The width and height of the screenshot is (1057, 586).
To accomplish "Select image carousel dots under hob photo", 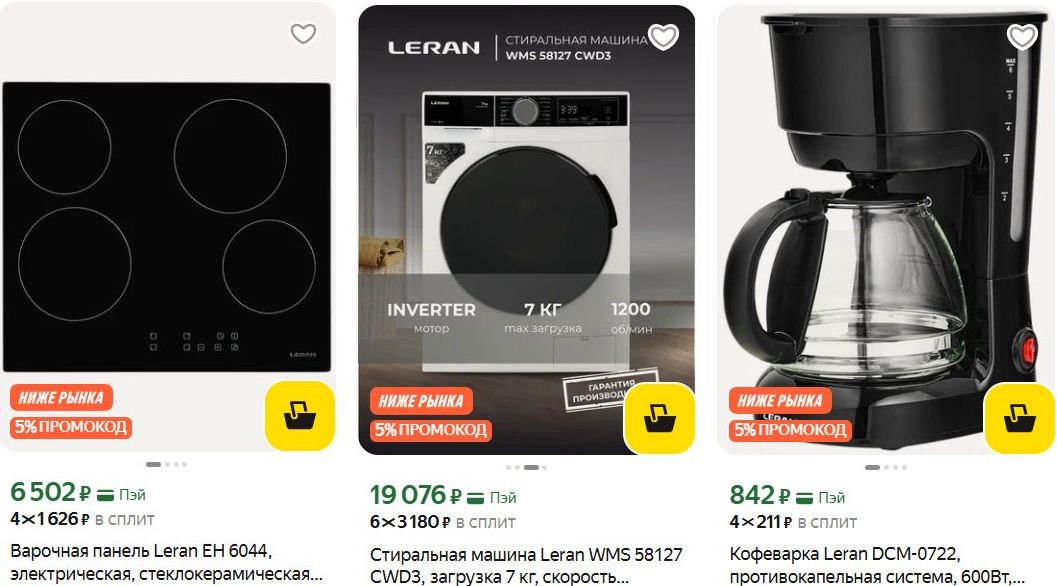I will (167, 464).
